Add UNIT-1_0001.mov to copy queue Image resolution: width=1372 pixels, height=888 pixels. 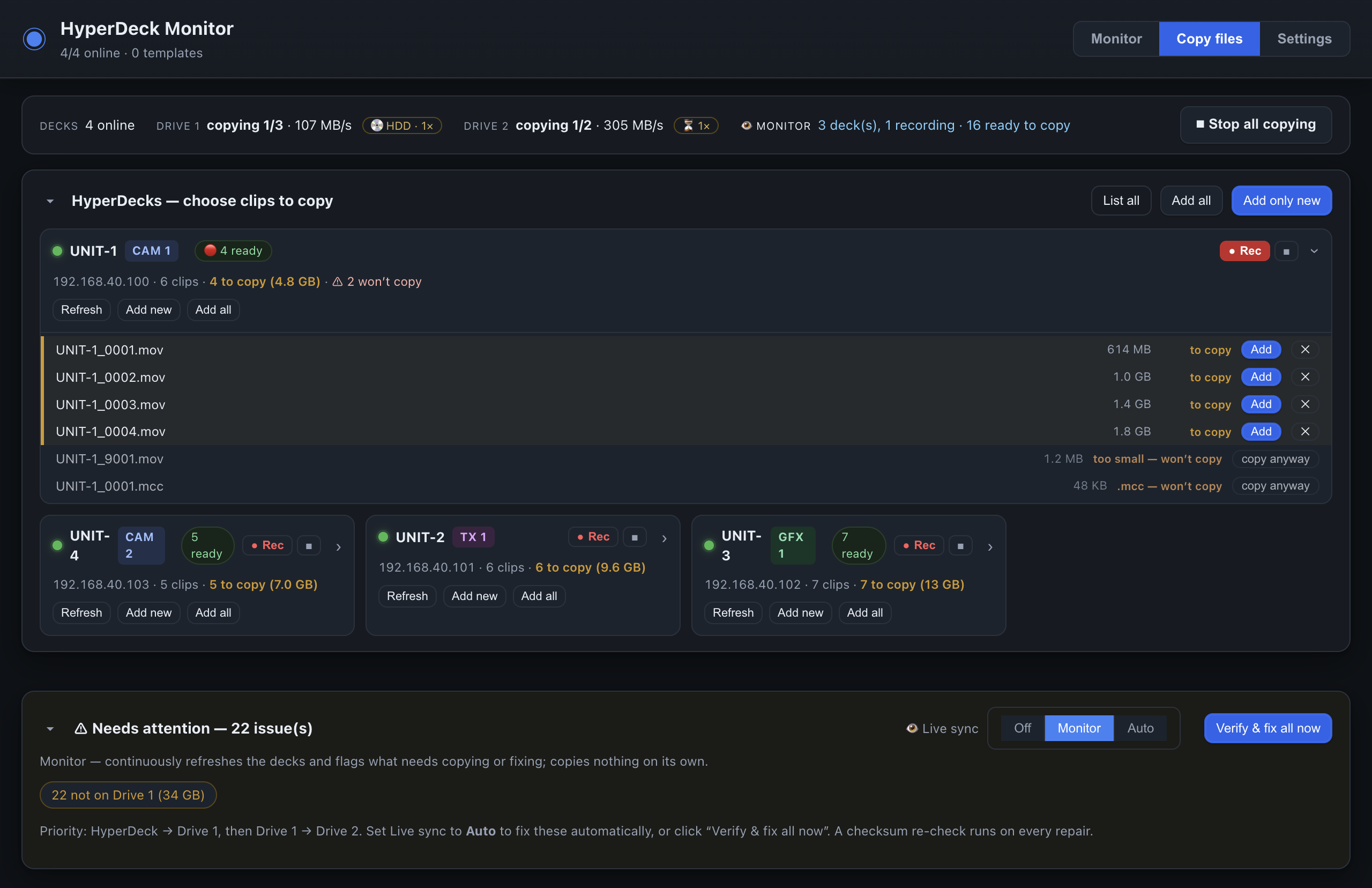(x=1261, y=350)
